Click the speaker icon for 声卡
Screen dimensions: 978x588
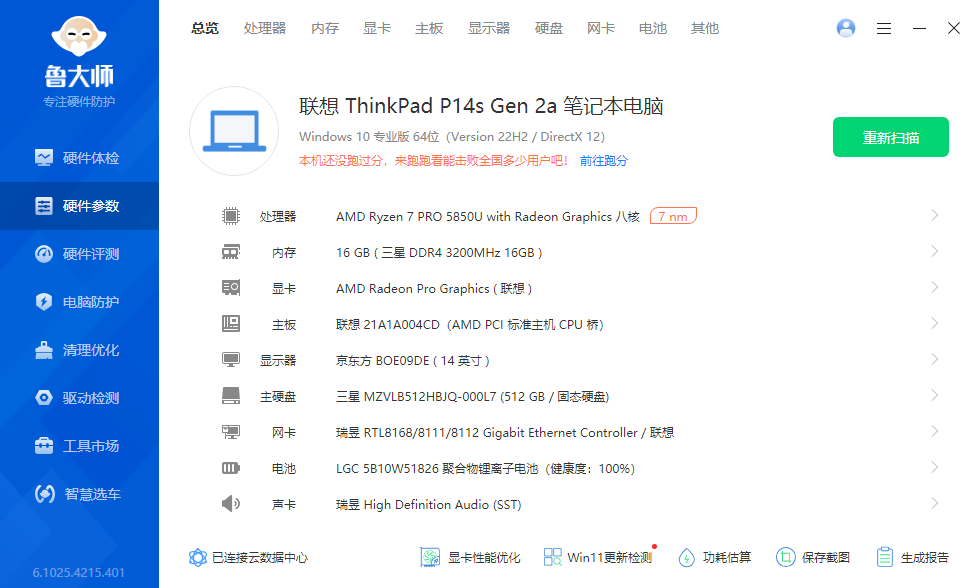[x=231, y=503]
